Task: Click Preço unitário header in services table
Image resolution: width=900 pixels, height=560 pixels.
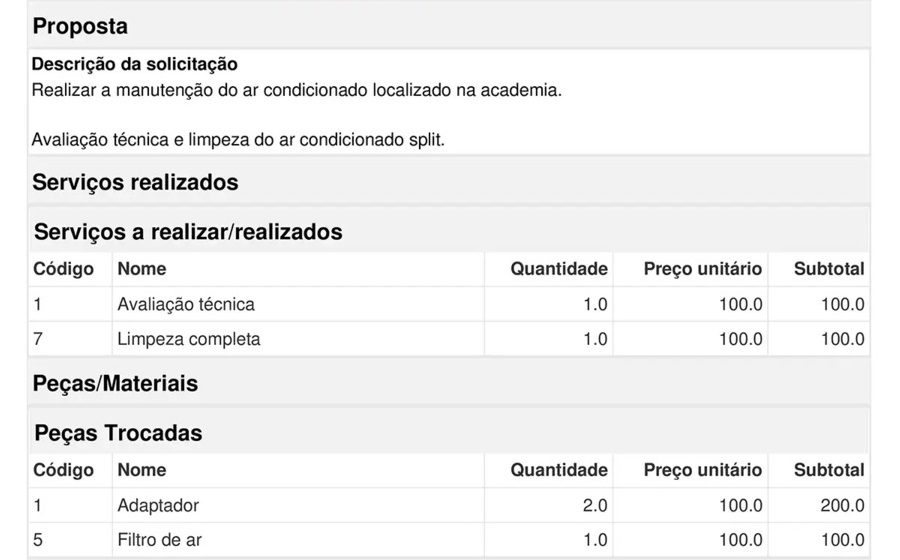Action: pos(702,269)
